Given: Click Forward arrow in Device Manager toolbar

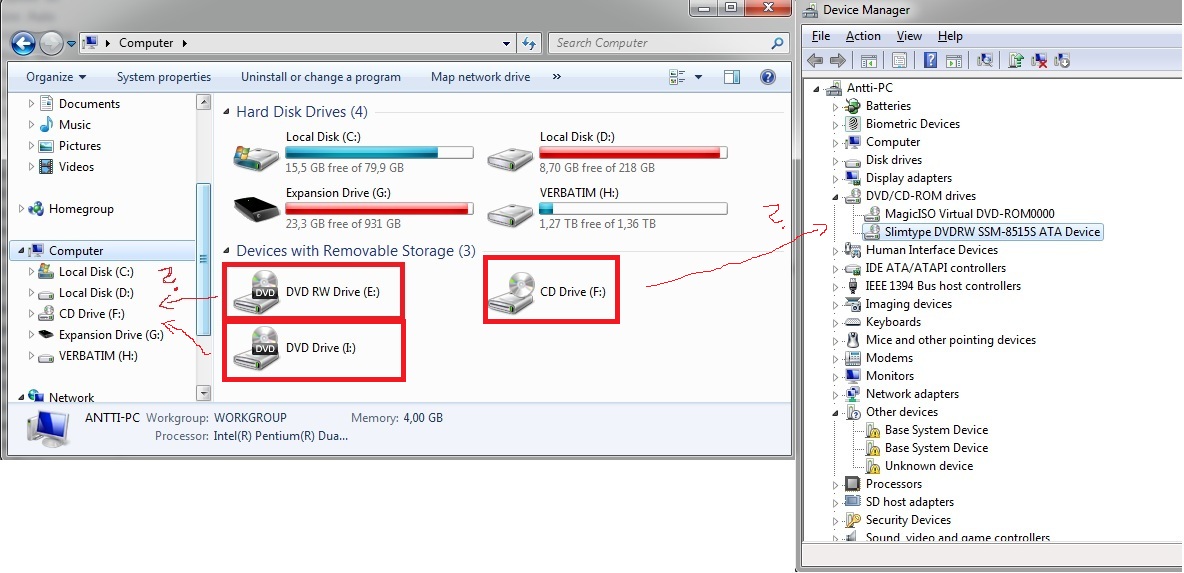Looking at the screenshot, I should 837,60.
